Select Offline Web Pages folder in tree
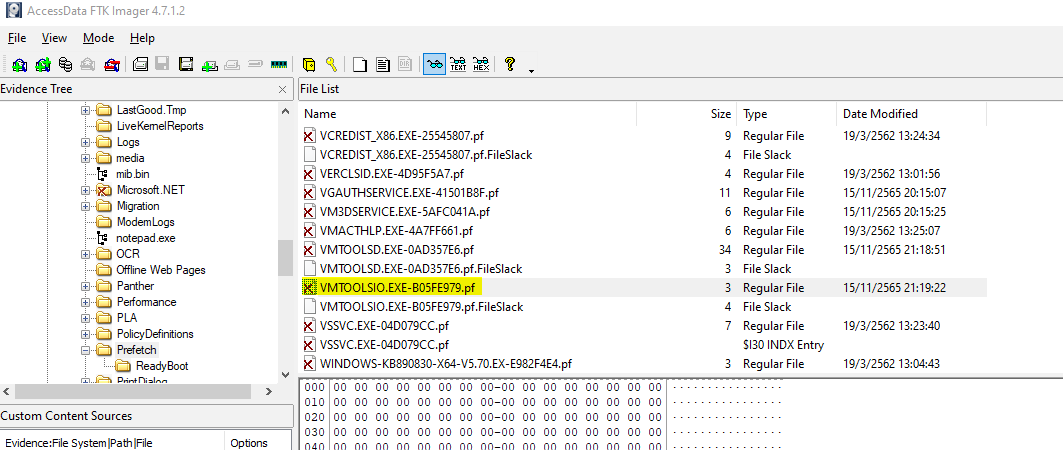 (161, 270)
